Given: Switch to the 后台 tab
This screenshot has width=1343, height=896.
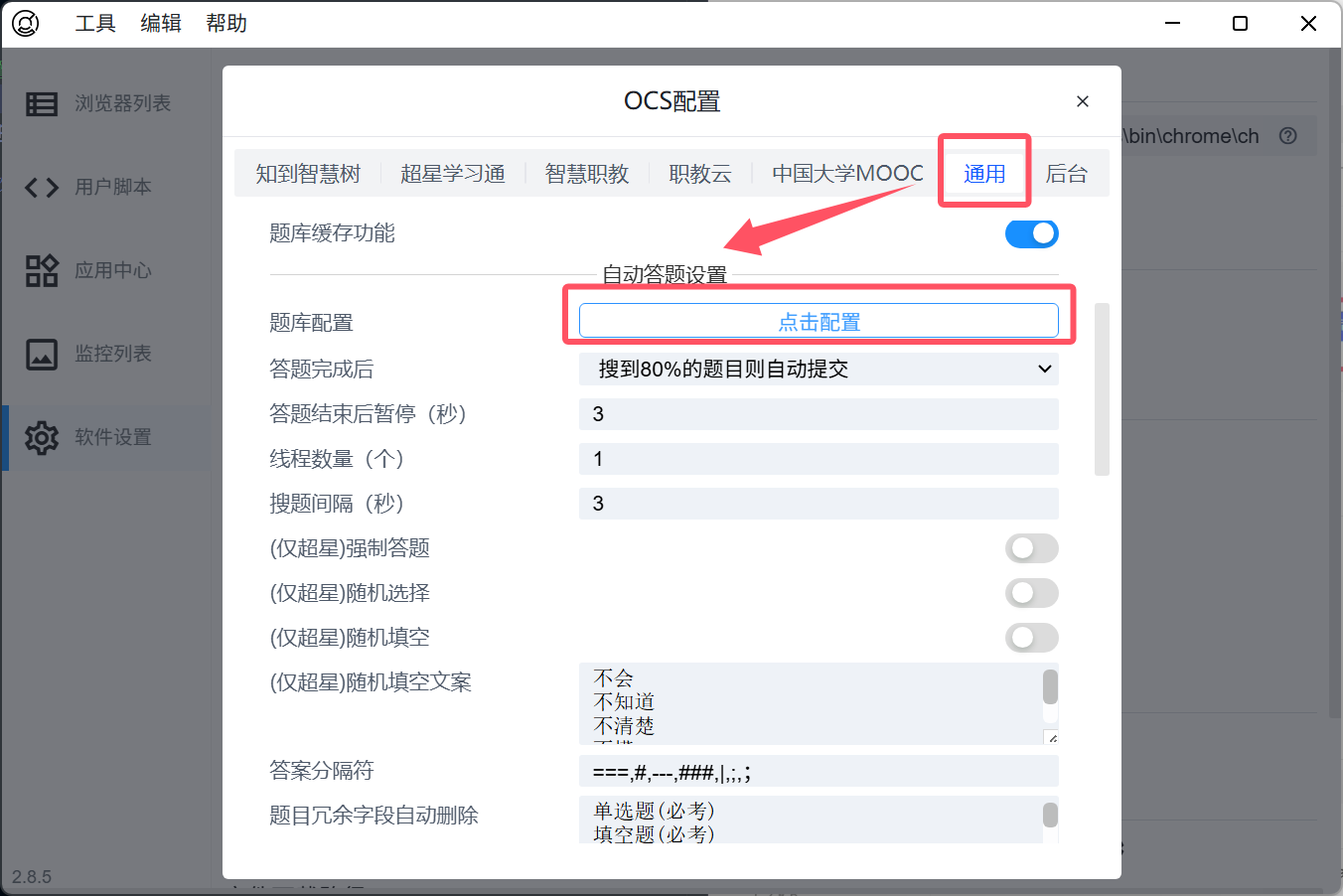Looking at the screenshot, I should click(x=1067, y=174).
